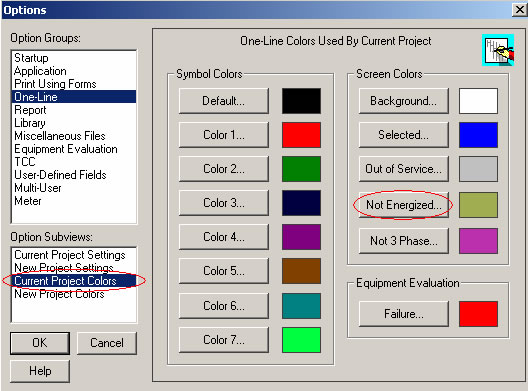Click the one-line drawing icon at top right
This screenshot has width=529, height=391.
point(498,50)
